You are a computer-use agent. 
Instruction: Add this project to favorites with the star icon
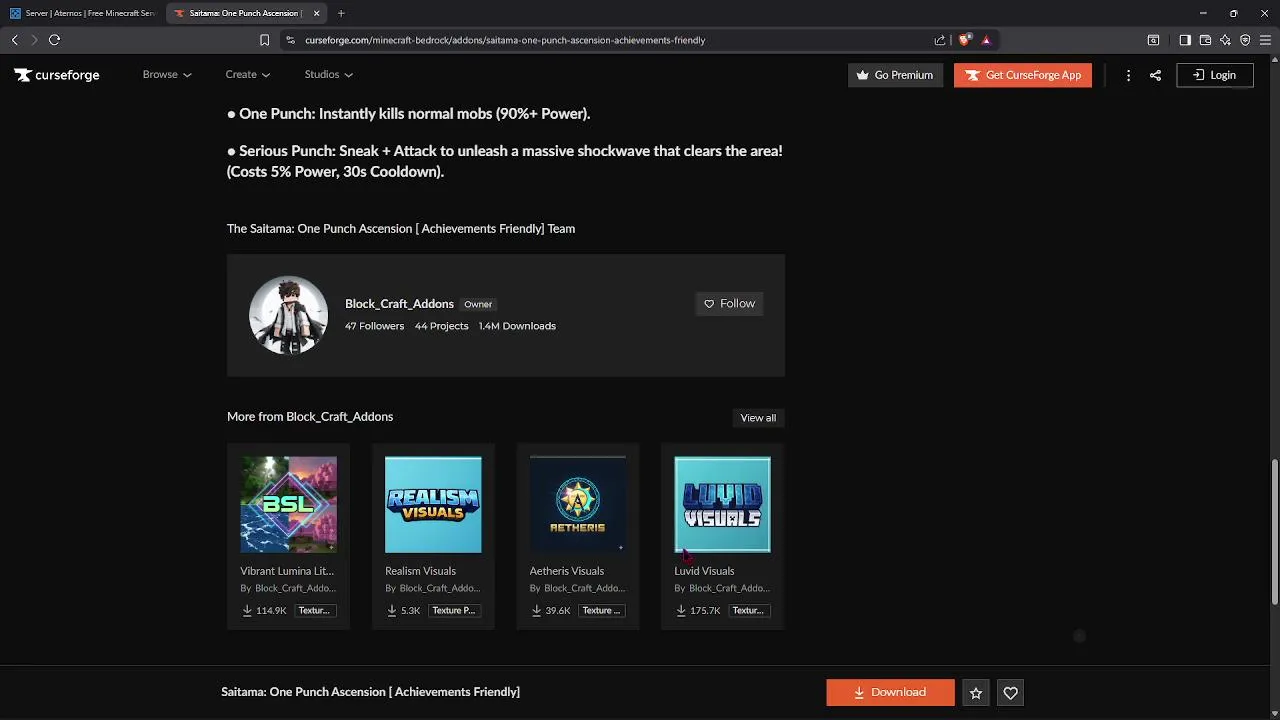pos(976,693)
